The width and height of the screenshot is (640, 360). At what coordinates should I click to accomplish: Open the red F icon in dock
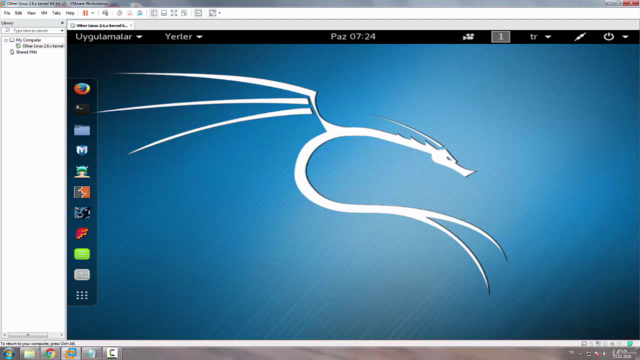(82, 233)
